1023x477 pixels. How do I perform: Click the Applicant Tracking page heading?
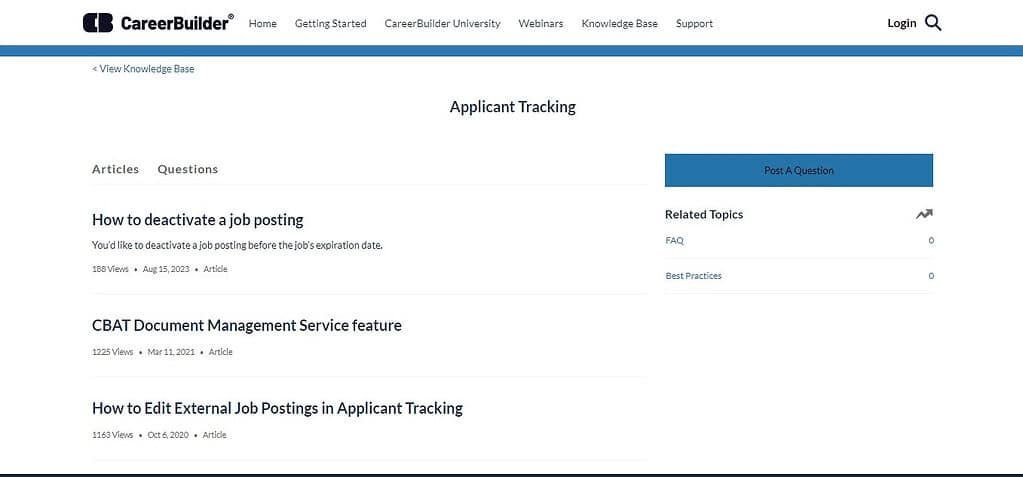[513, 107]
